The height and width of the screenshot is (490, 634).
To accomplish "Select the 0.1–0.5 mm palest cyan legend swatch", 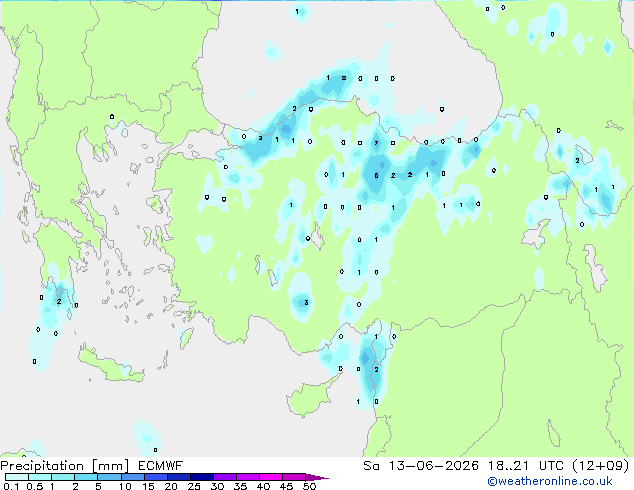I will 17,477.
